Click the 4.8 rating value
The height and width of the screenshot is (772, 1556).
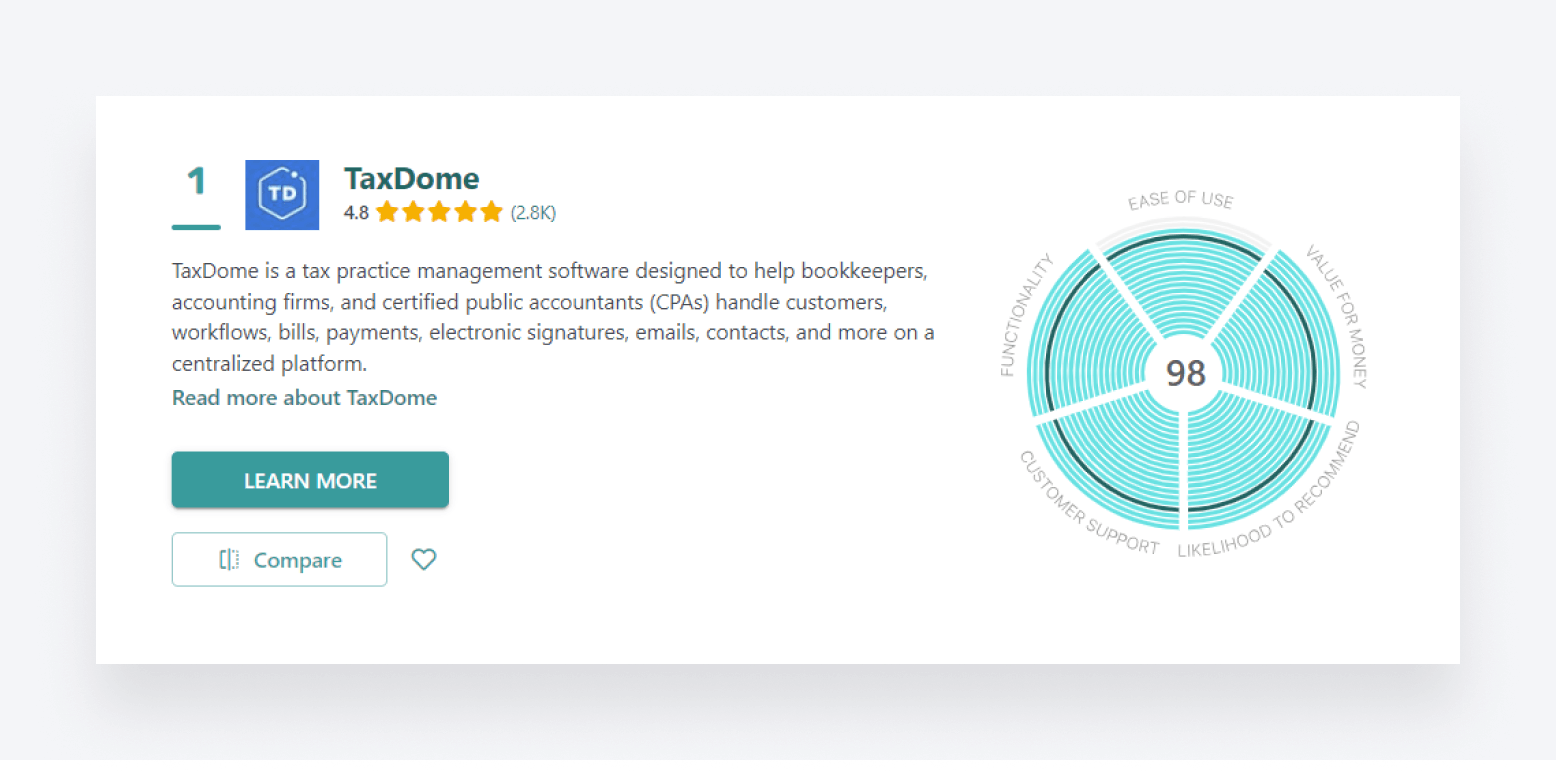pos(356,212)
